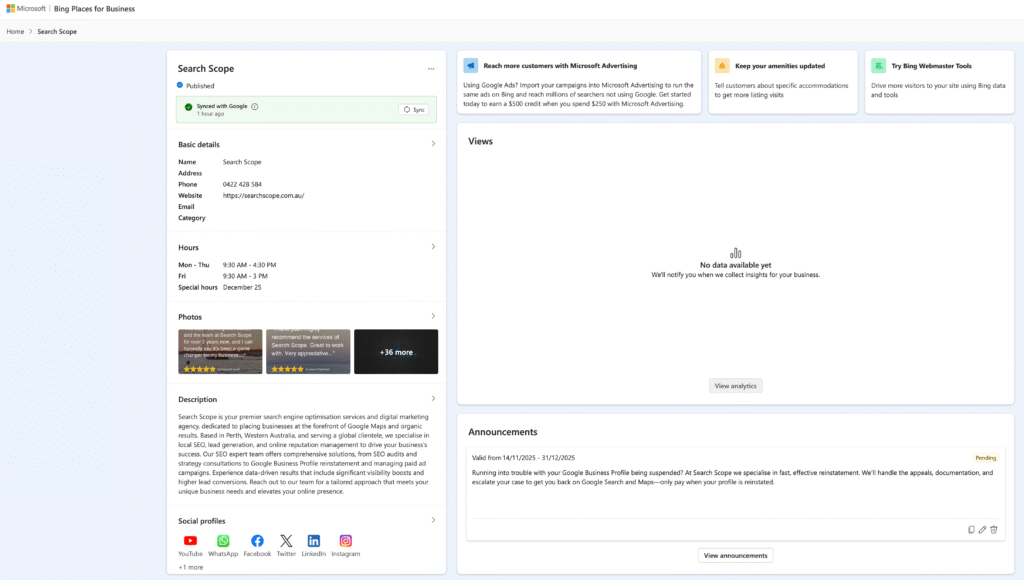This screenshot has height=580, width=1024.
Task: Expand the Social profiles section
Action: point(433,520)
